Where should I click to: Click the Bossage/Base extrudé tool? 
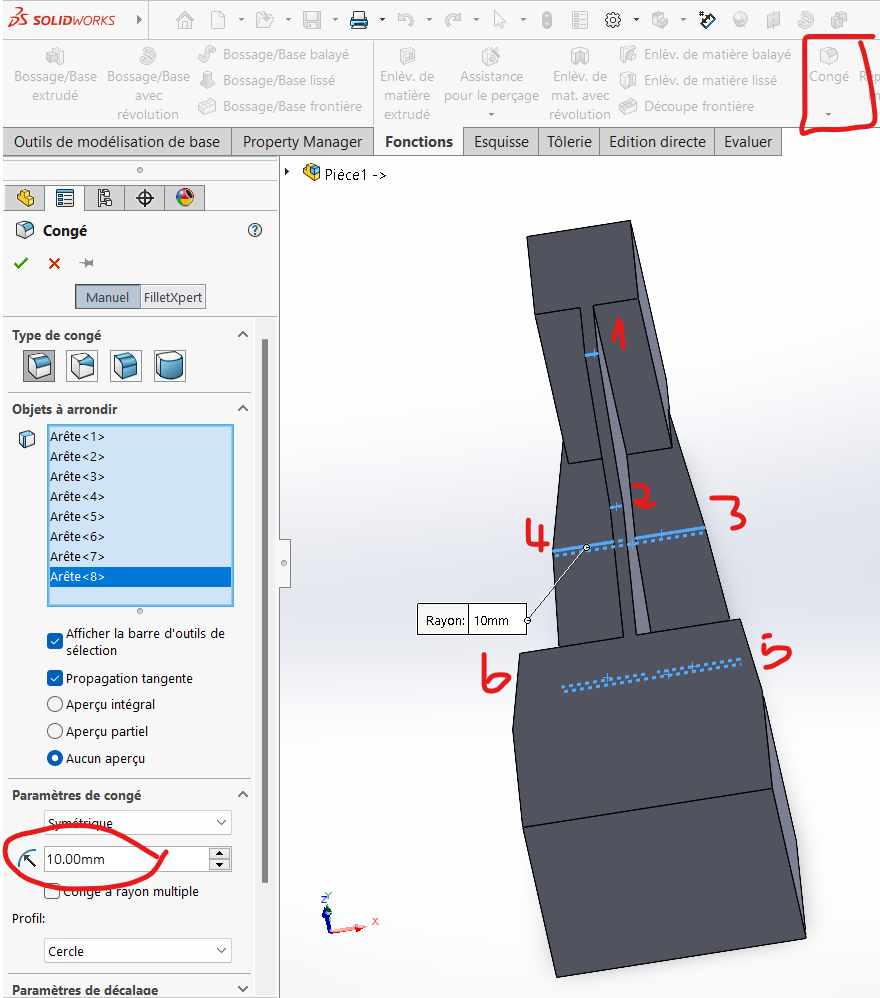[x=55, y=75]
